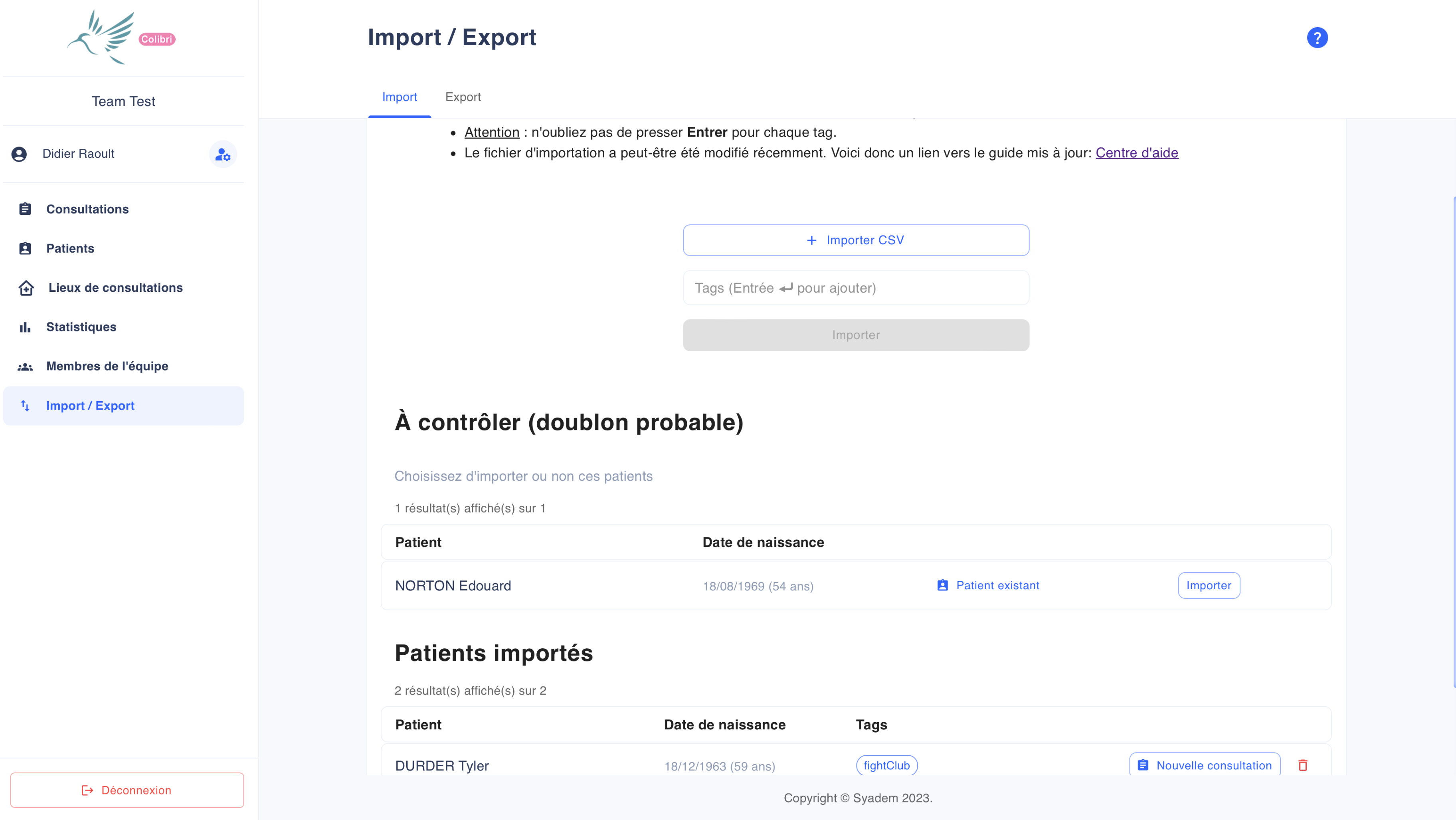Click the Lieux de consultations house icon
Screen dimensions: 1456x820
26,288
